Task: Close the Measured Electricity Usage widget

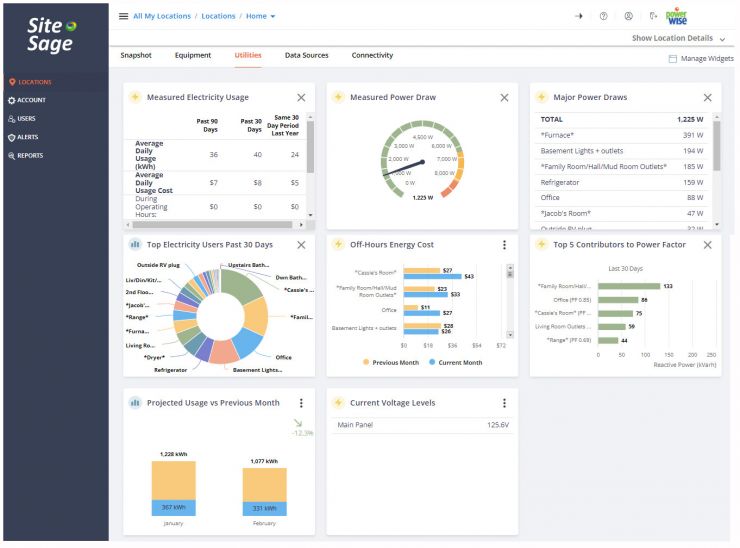Action: (x=301, y=98)
